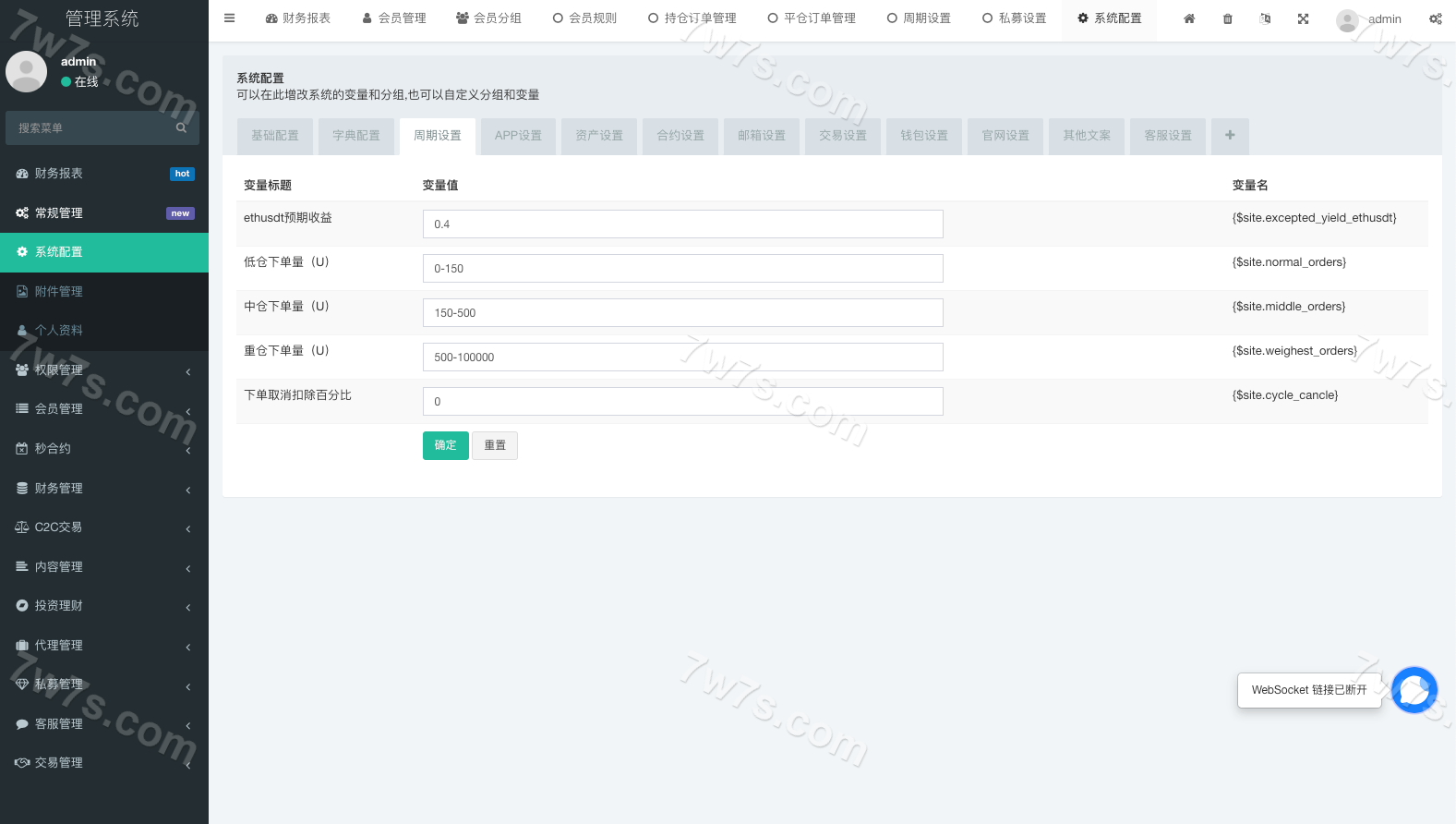Screen dimensions: 1456x824
Task: Click the plus tab to add a config group
Action: pos(1230,135)
